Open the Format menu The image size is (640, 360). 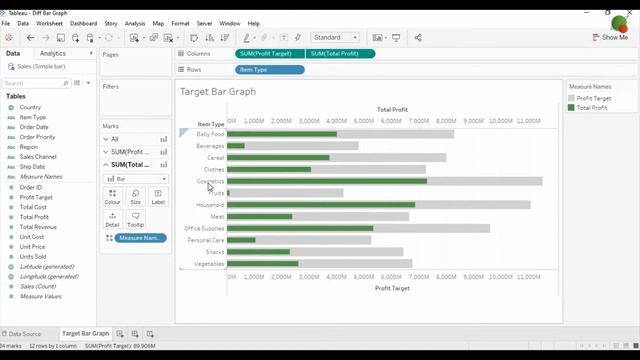tap(180, 24)
